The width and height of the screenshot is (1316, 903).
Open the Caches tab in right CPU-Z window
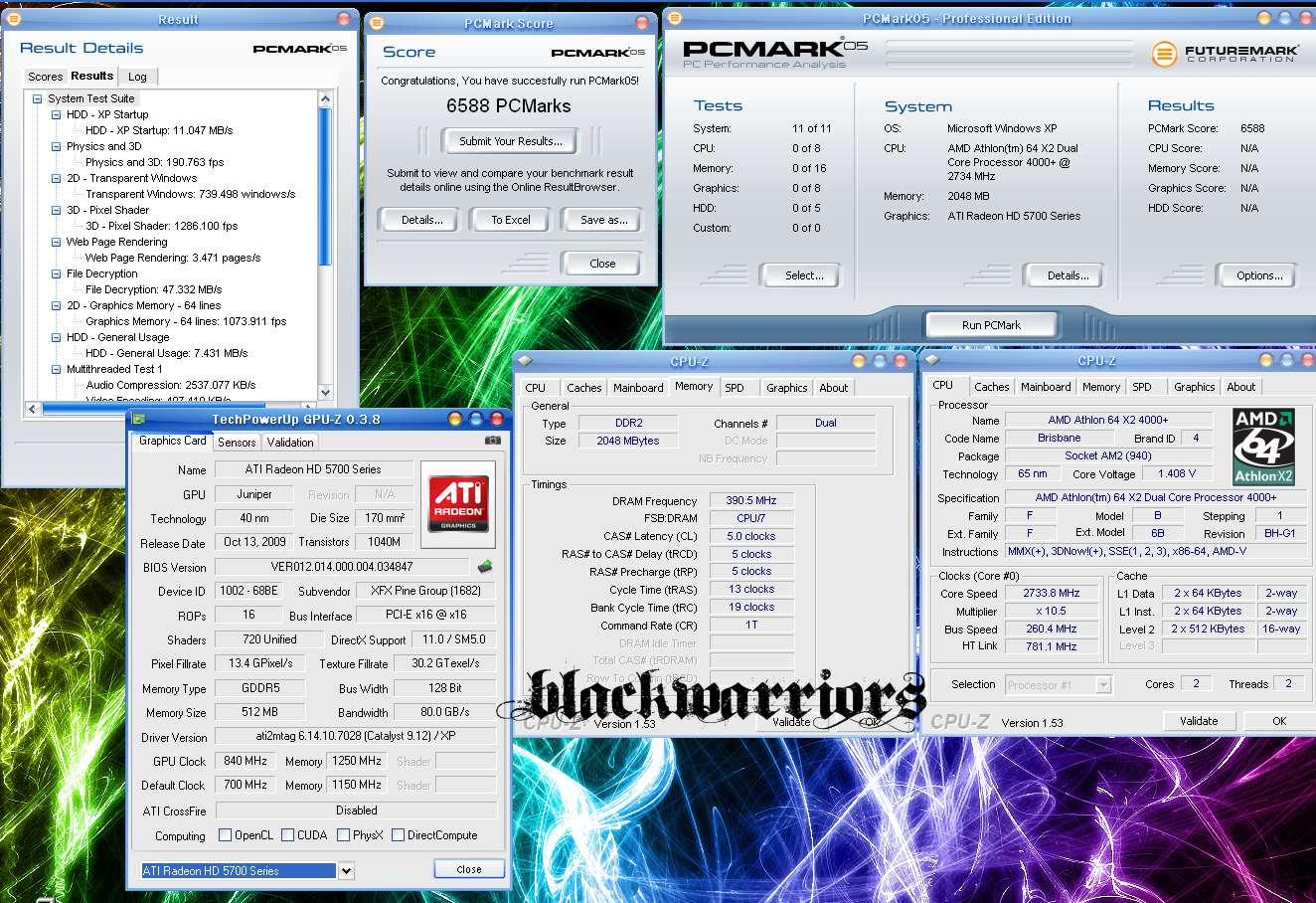pos(992,387)
